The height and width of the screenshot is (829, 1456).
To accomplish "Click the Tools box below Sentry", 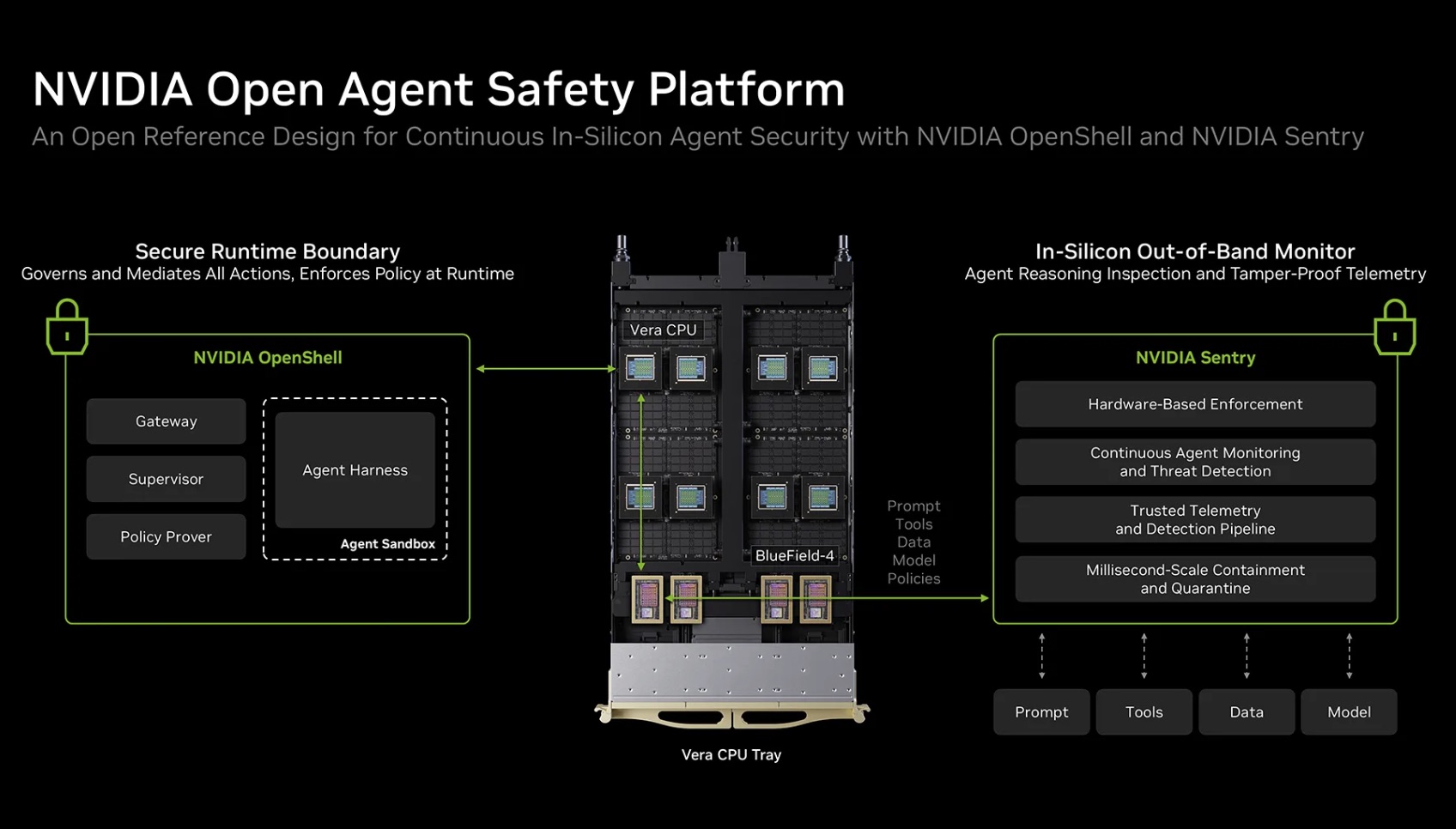I will [x=1144, y=712].
